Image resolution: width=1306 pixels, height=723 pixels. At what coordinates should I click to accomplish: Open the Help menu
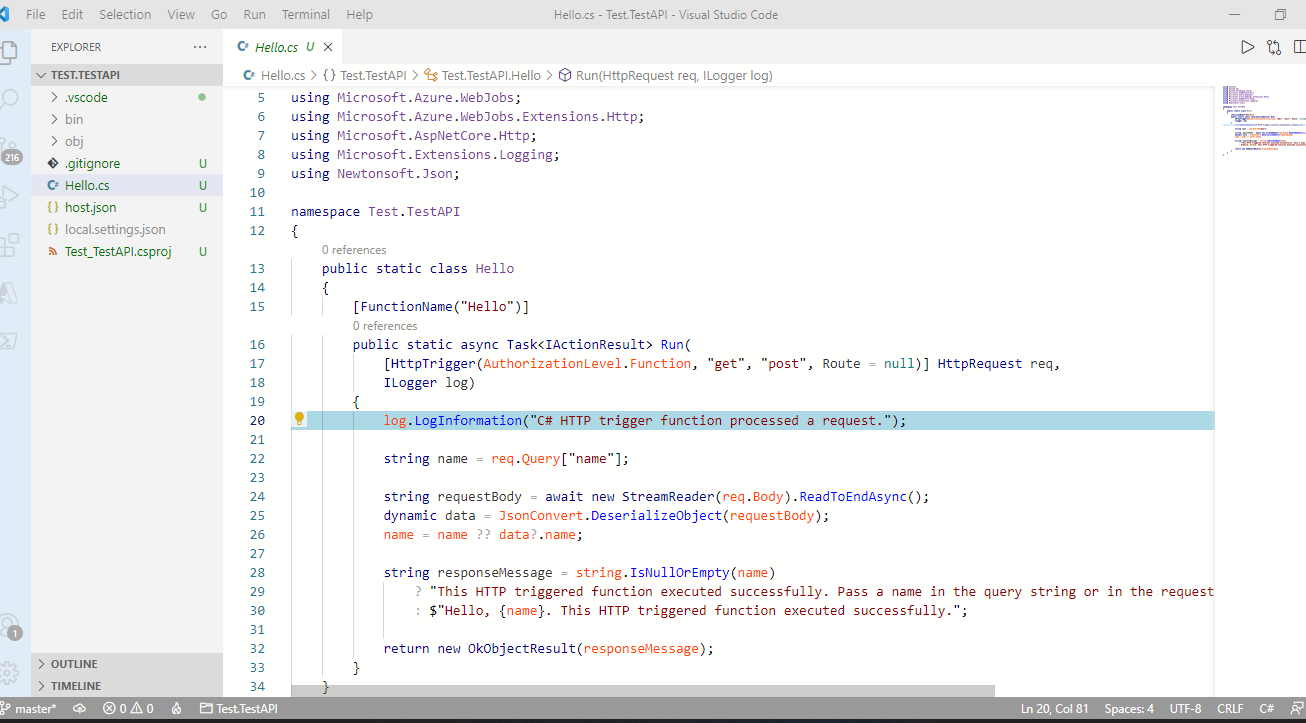(359, 14)
